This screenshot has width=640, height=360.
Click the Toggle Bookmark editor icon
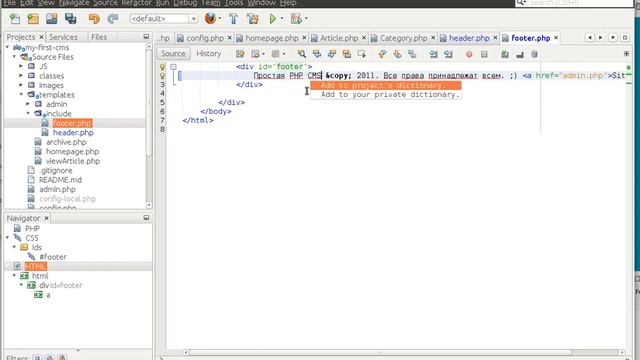tap(412, 54)
